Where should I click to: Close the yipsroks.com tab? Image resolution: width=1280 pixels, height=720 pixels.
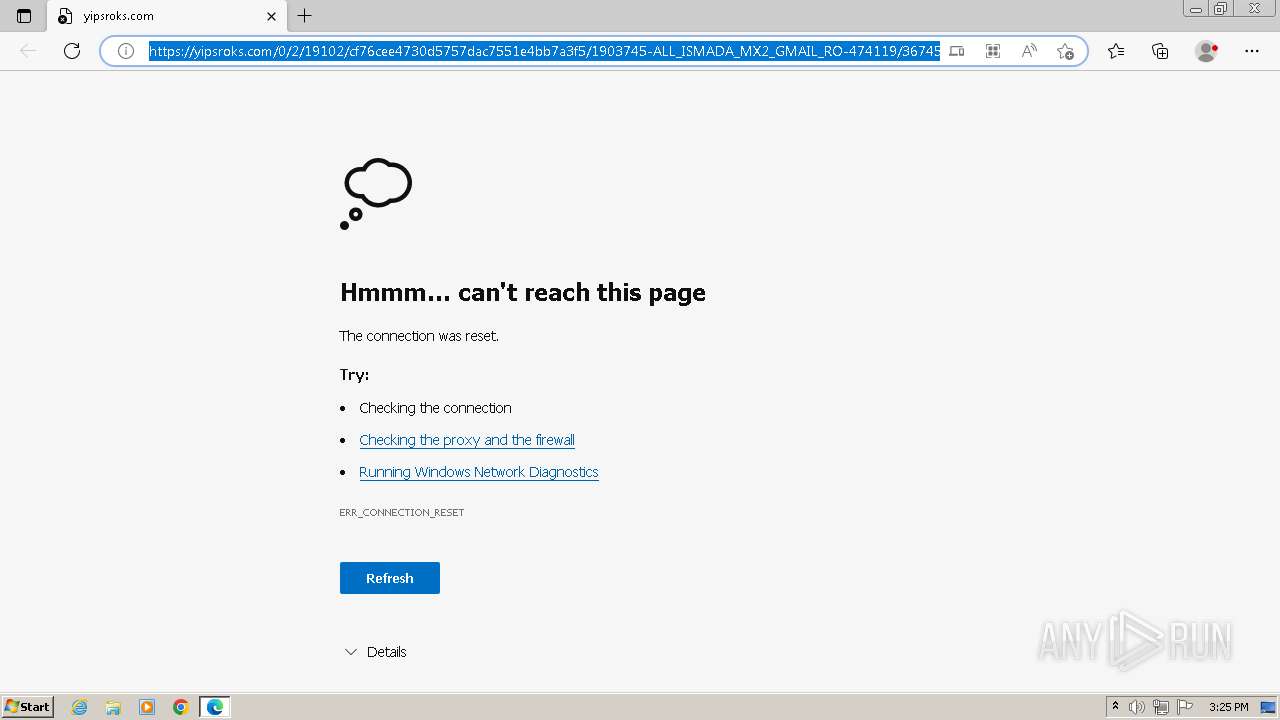click(271, 16)
